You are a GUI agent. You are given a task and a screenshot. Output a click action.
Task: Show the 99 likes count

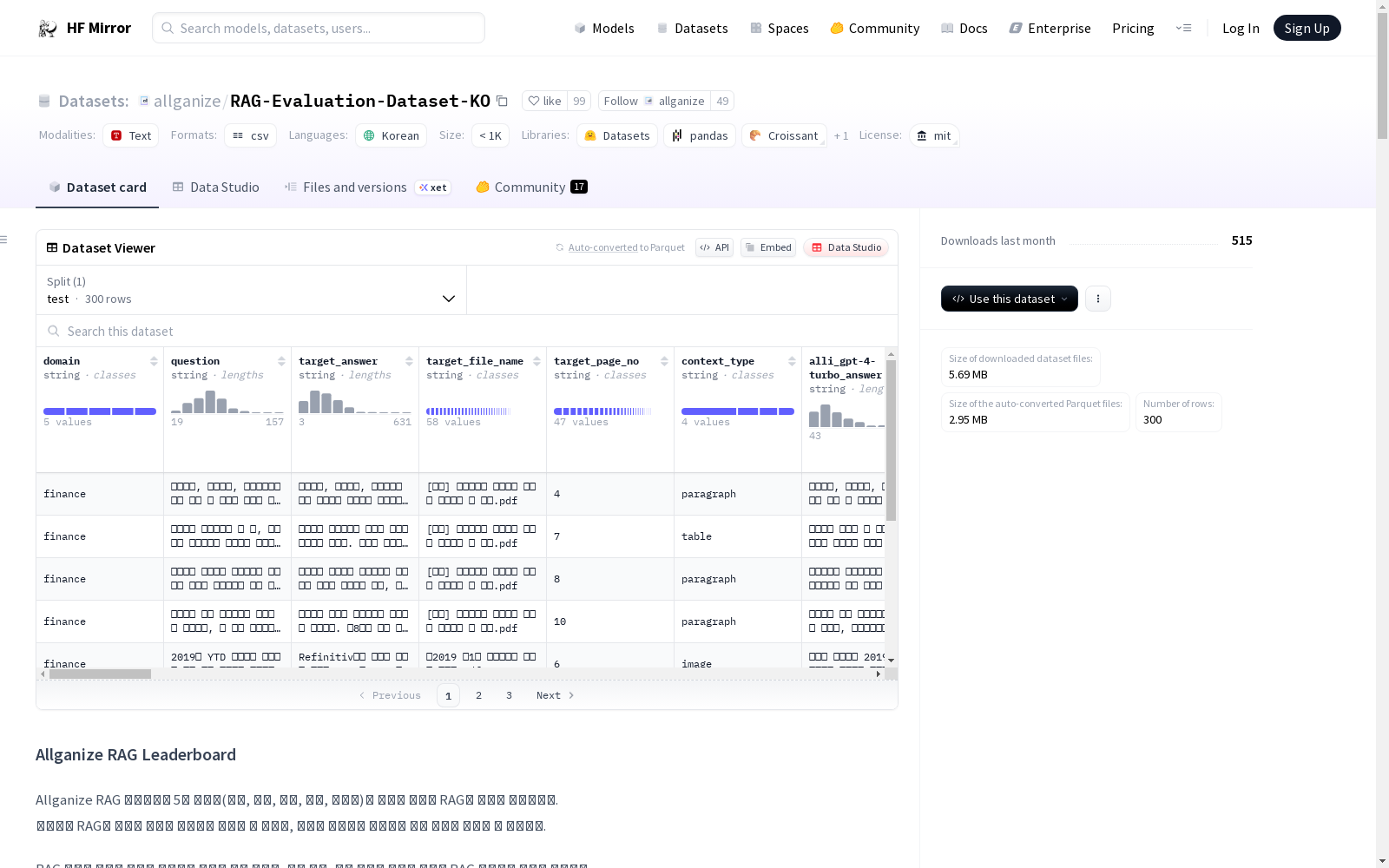[579, 101]
